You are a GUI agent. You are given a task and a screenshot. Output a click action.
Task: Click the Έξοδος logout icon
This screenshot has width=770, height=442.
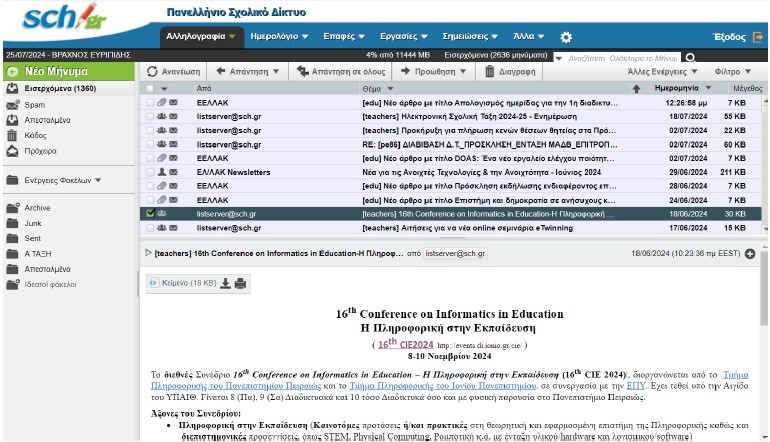(x=758, y=37)
